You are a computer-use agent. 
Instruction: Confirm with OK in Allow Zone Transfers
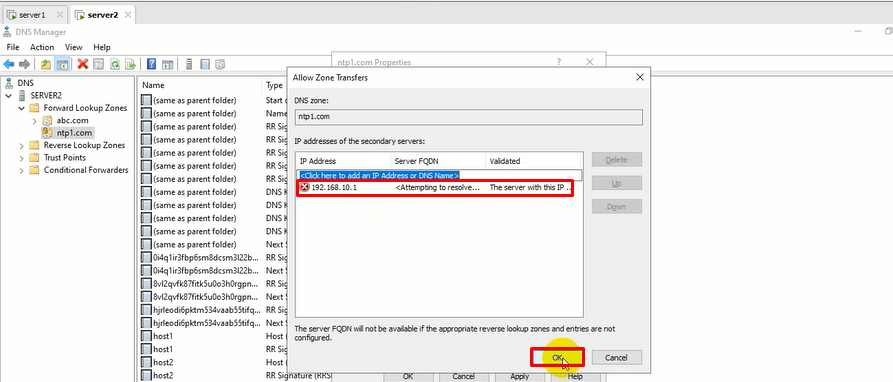pyautogui.click(x=558, y=358)
